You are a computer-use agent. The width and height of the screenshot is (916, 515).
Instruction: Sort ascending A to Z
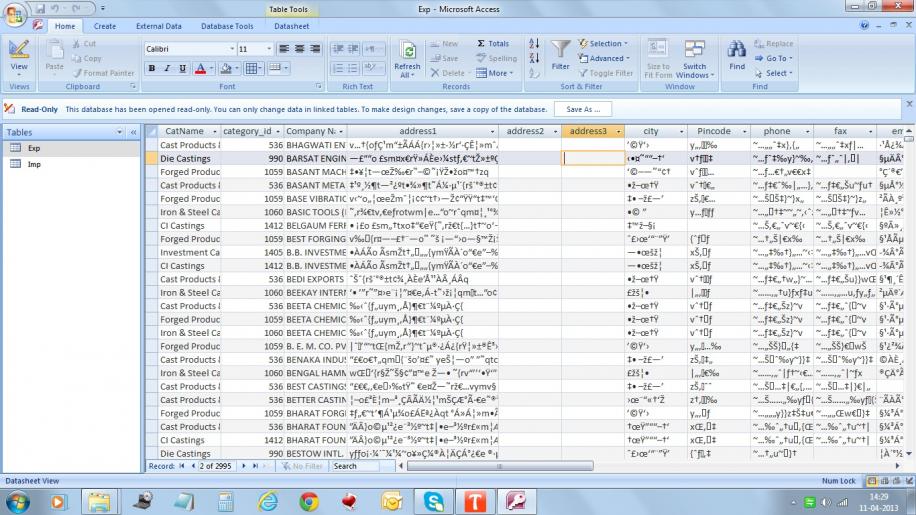[x=534, y=43]
